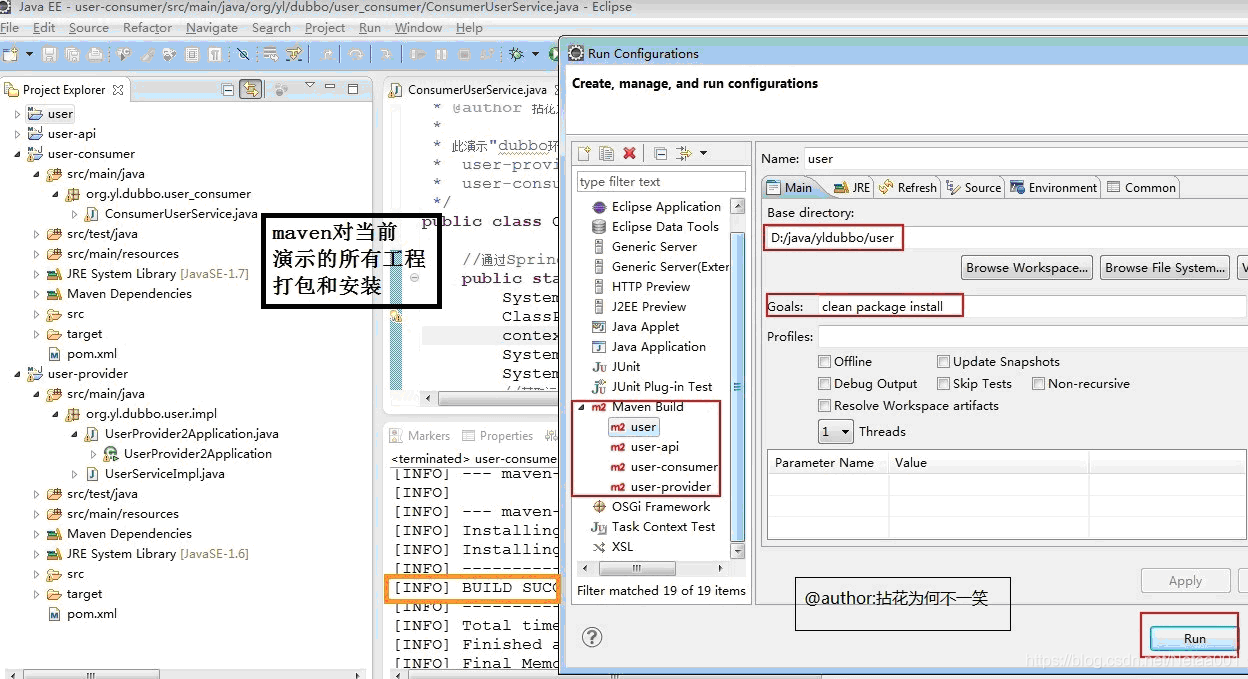Open the Window menu
1248x679 pixels.
(418, 28)
